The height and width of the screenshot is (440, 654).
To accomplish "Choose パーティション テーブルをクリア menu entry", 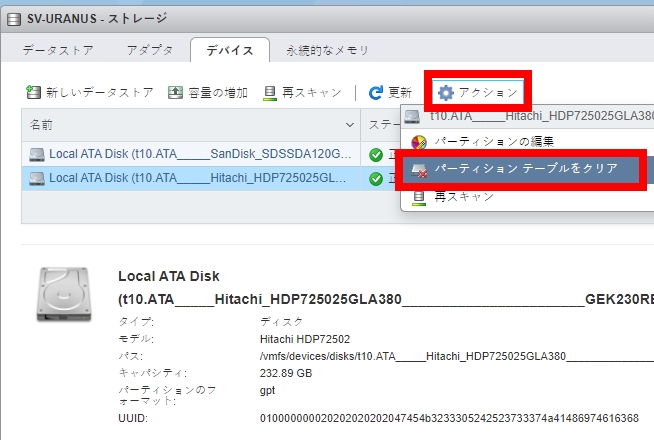I will 521,168.
